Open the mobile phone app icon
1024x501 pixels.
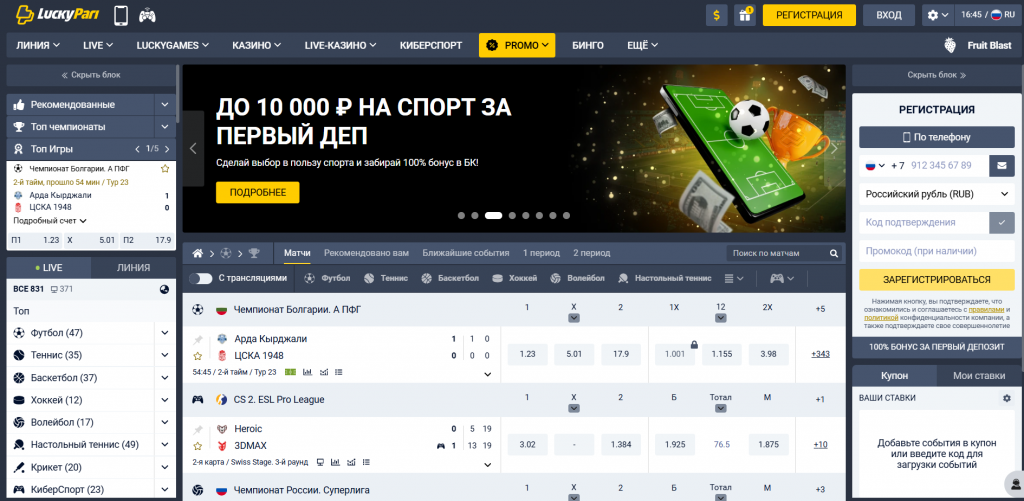point(121,15)
